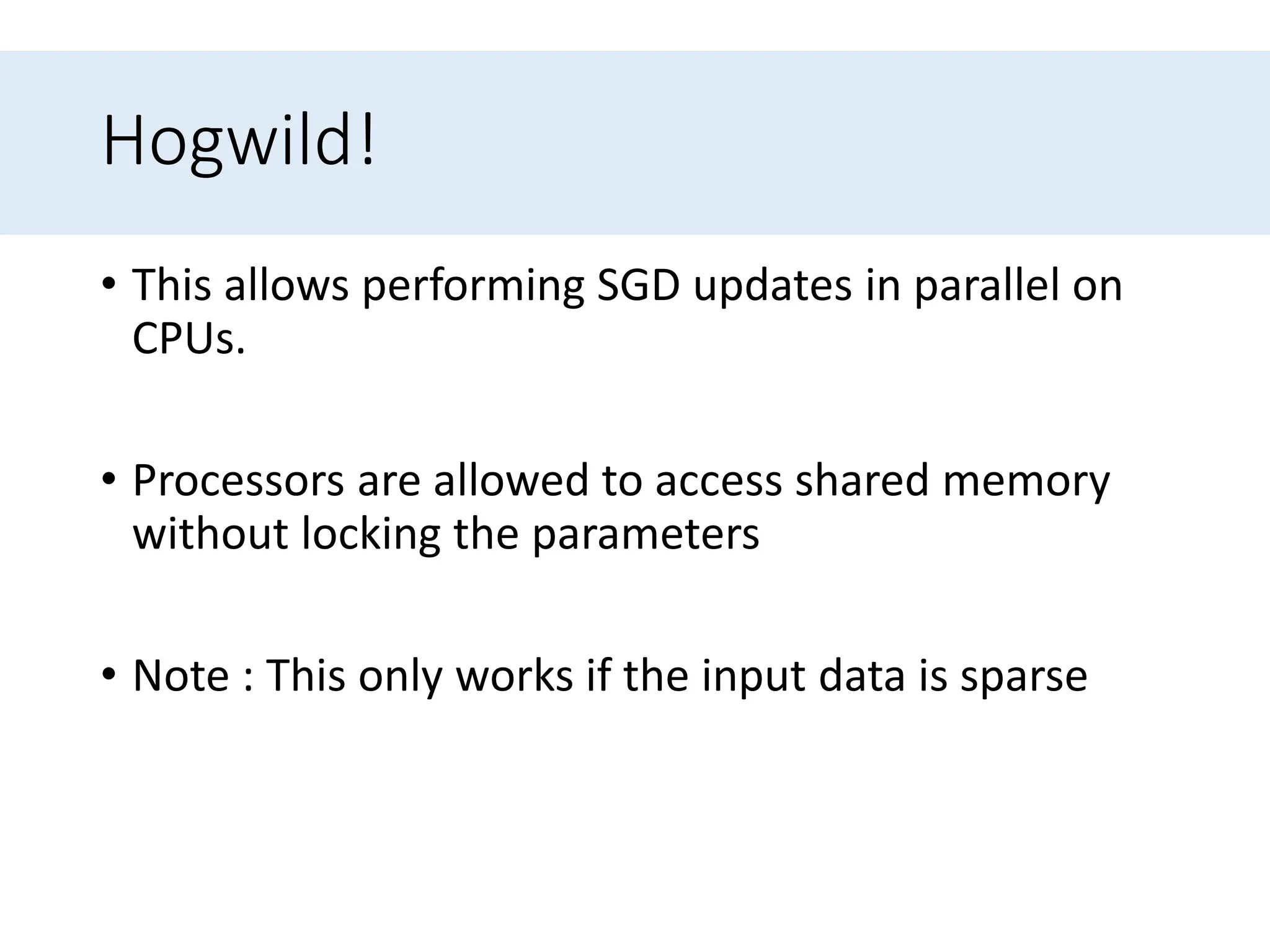Click the "Hogwild!" slide title
The image size is (1270, 952).
[239, 143]
